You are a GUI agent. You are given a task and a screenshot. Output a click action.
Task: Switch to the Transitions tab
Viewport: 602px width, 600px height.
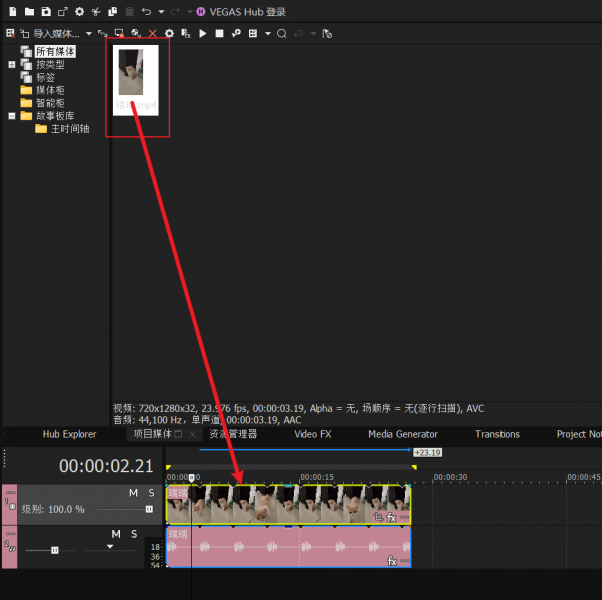point(497,435)
